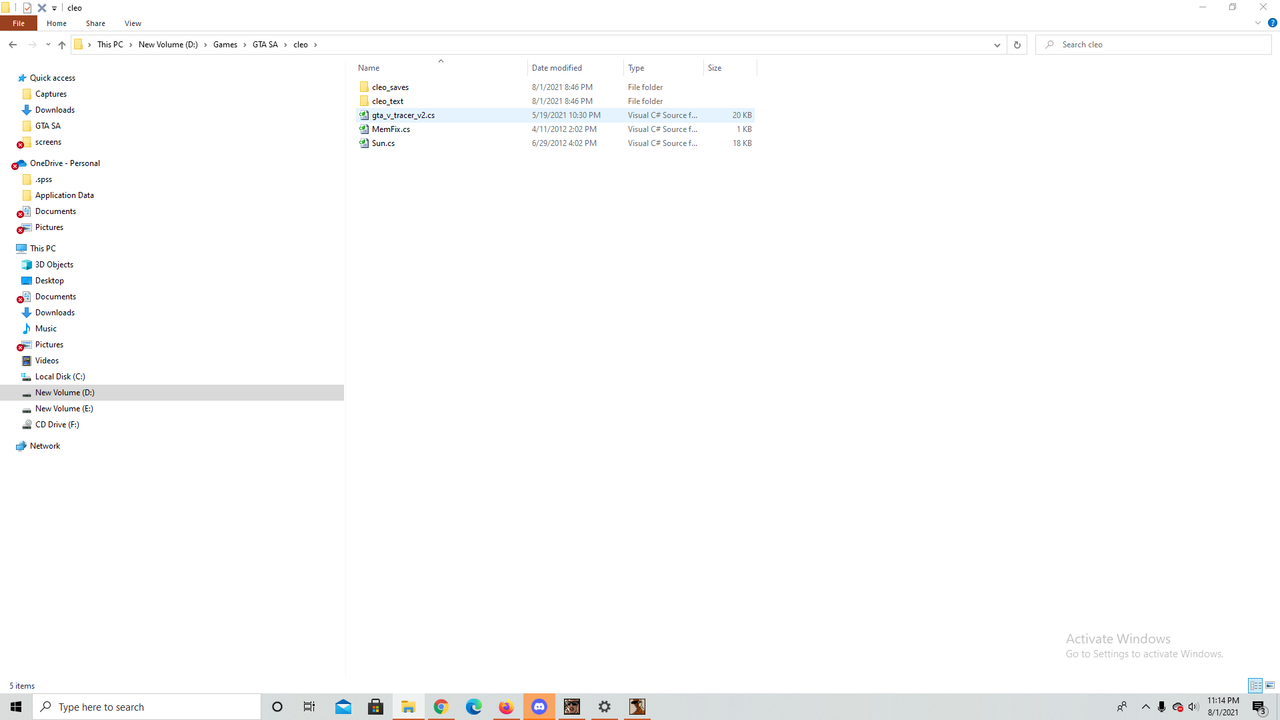Open Mail app from taskbar
The width and height of the screenshot is (1280, 720).
pyautogui.click(x=343, y=707)
